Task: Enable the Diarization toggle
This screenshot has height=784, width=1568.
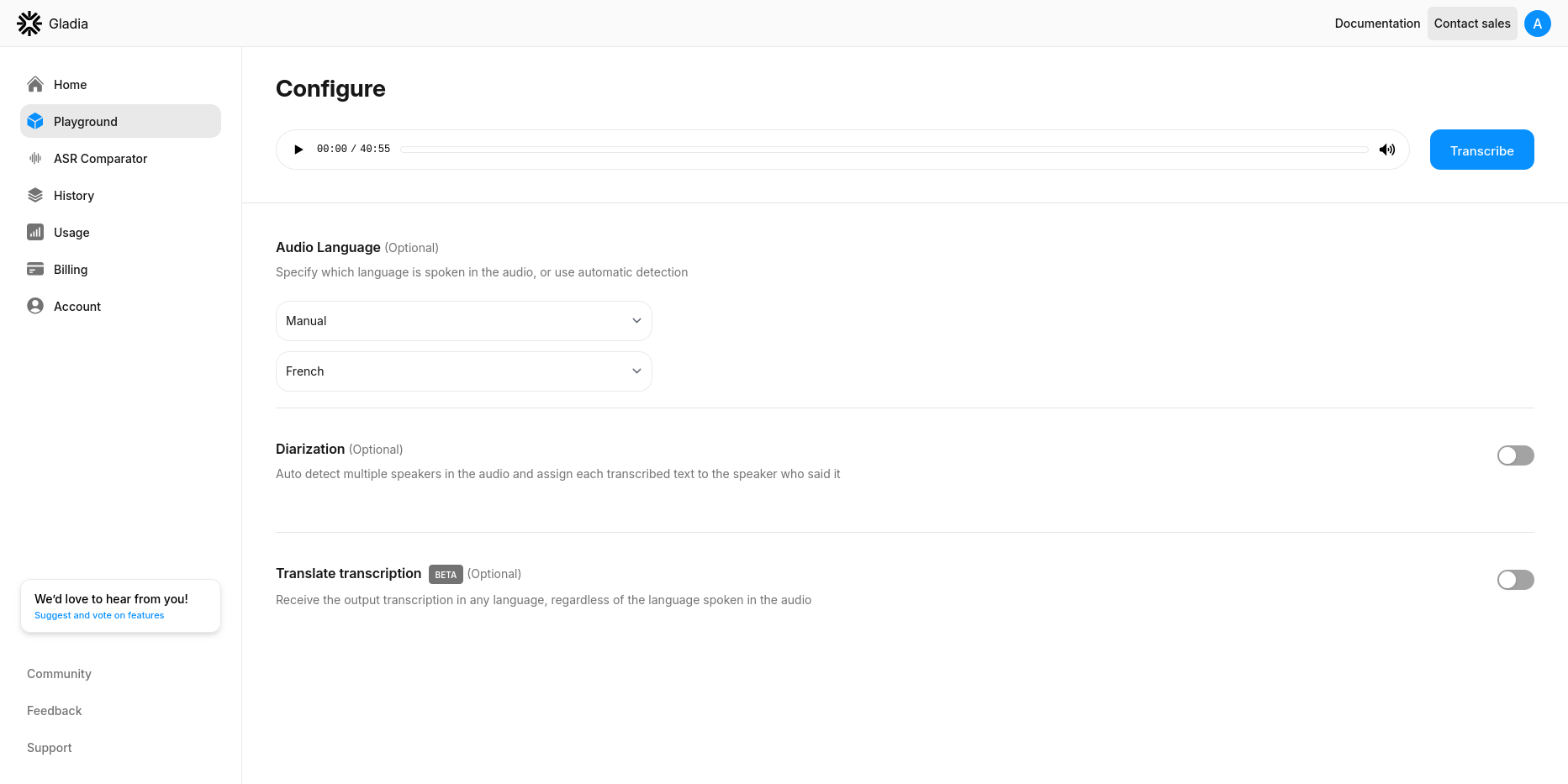Action: click(x=1515, y=455)
